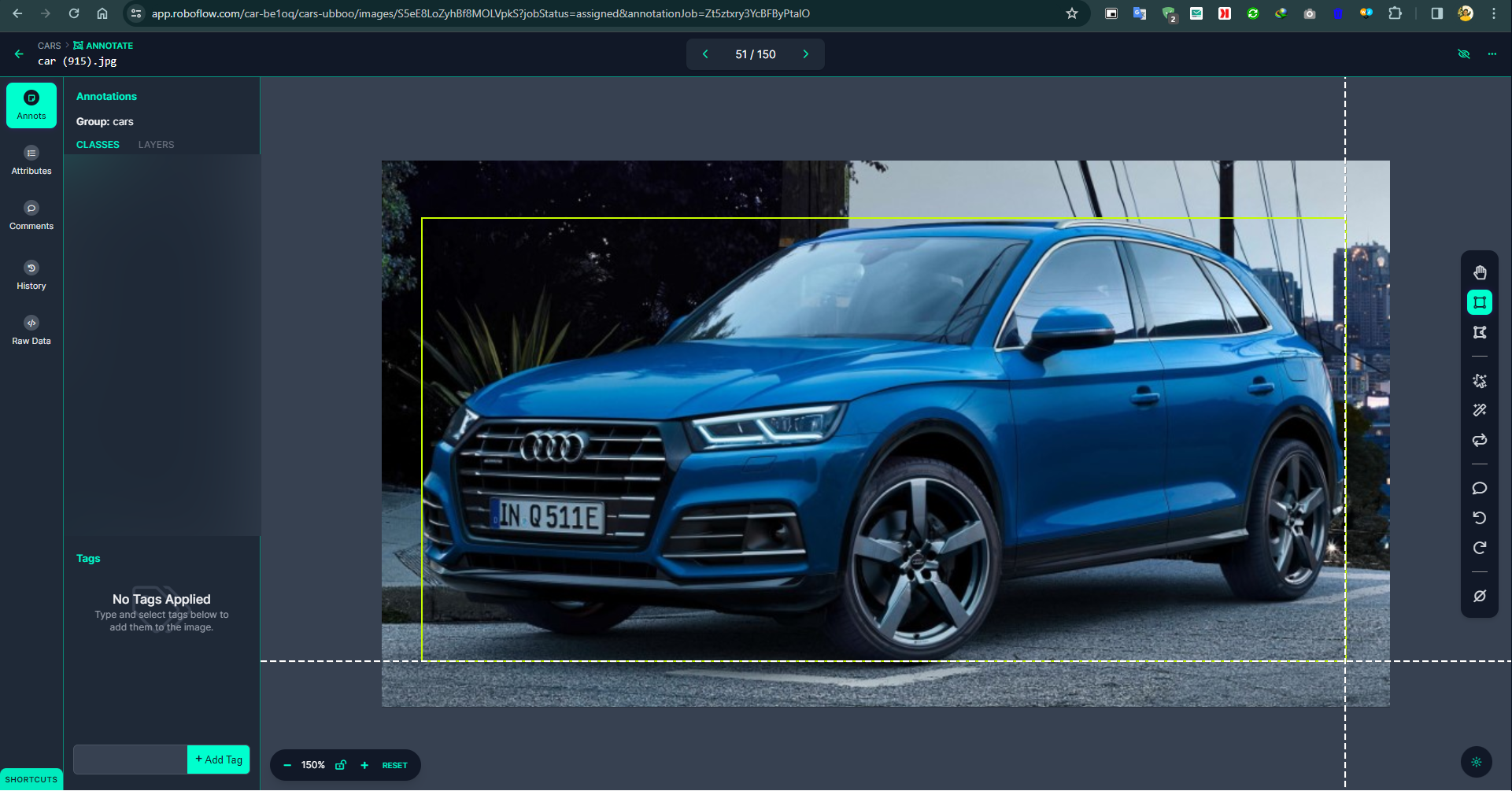The width and height of the screenshot is (1512, 791).
Task: Open the more options ellipsis menu
Action: point(1493,54)
